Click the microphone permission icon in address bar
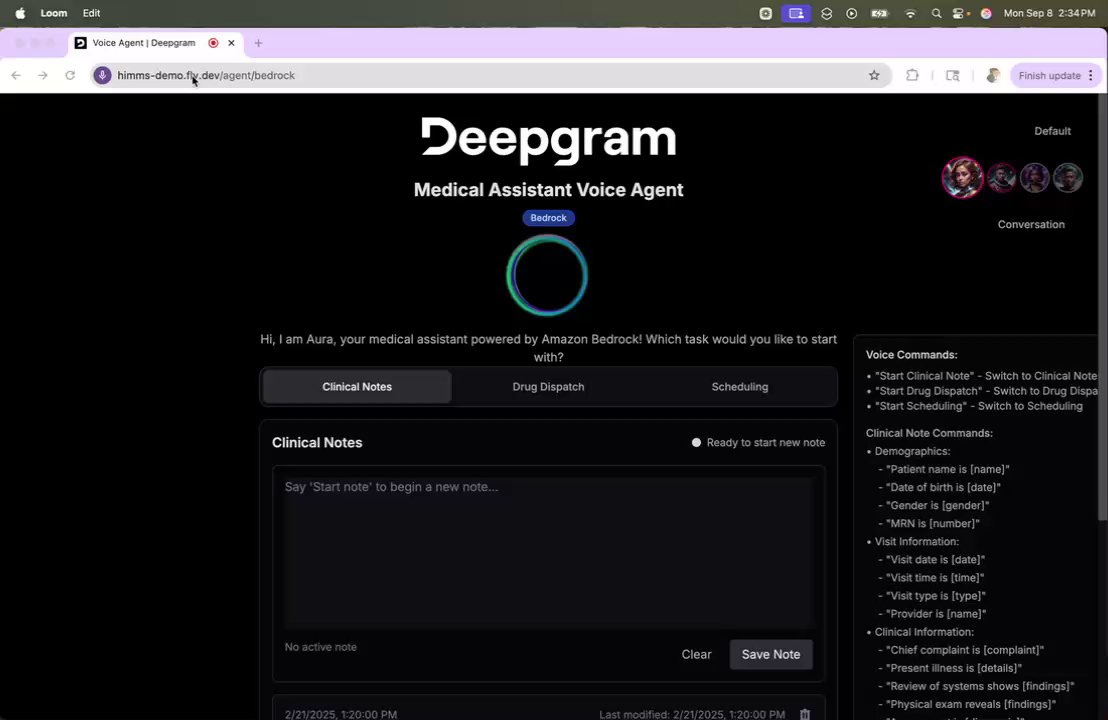This screenshot has width=1108, height=720. point(102,76)
